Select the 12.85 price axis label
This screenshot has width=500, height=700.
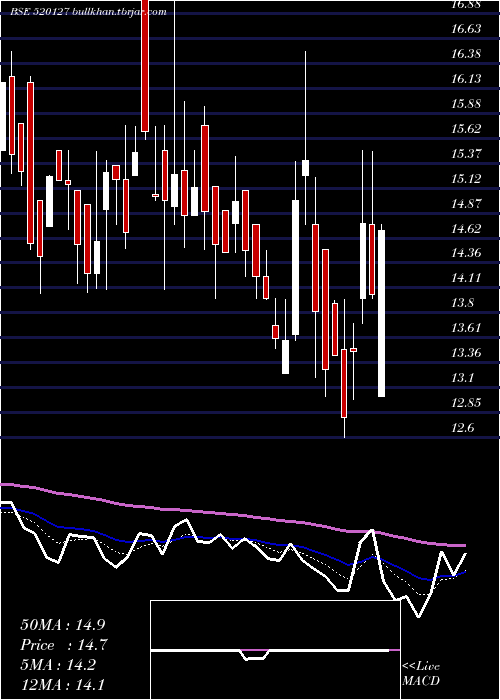[x=466, y=403]
